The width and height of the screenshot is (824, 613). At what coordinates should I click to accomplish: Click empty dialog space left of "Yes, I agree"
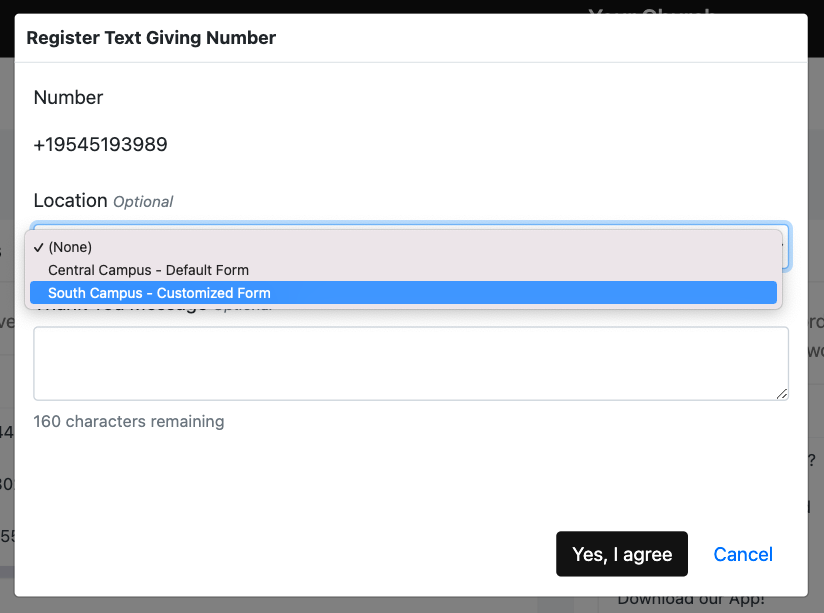pyautogui.click(x=300, y=554)
